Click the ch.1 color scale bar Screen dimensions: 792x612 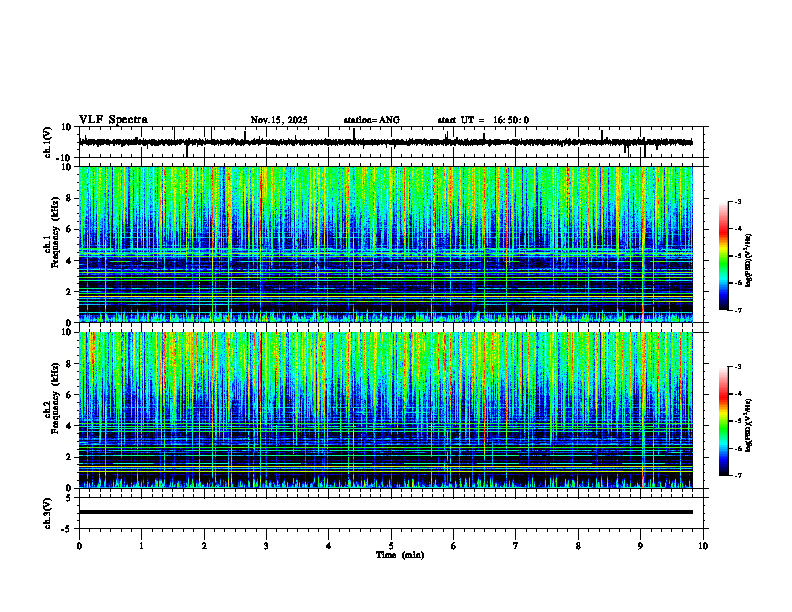(x=723, y=256)
